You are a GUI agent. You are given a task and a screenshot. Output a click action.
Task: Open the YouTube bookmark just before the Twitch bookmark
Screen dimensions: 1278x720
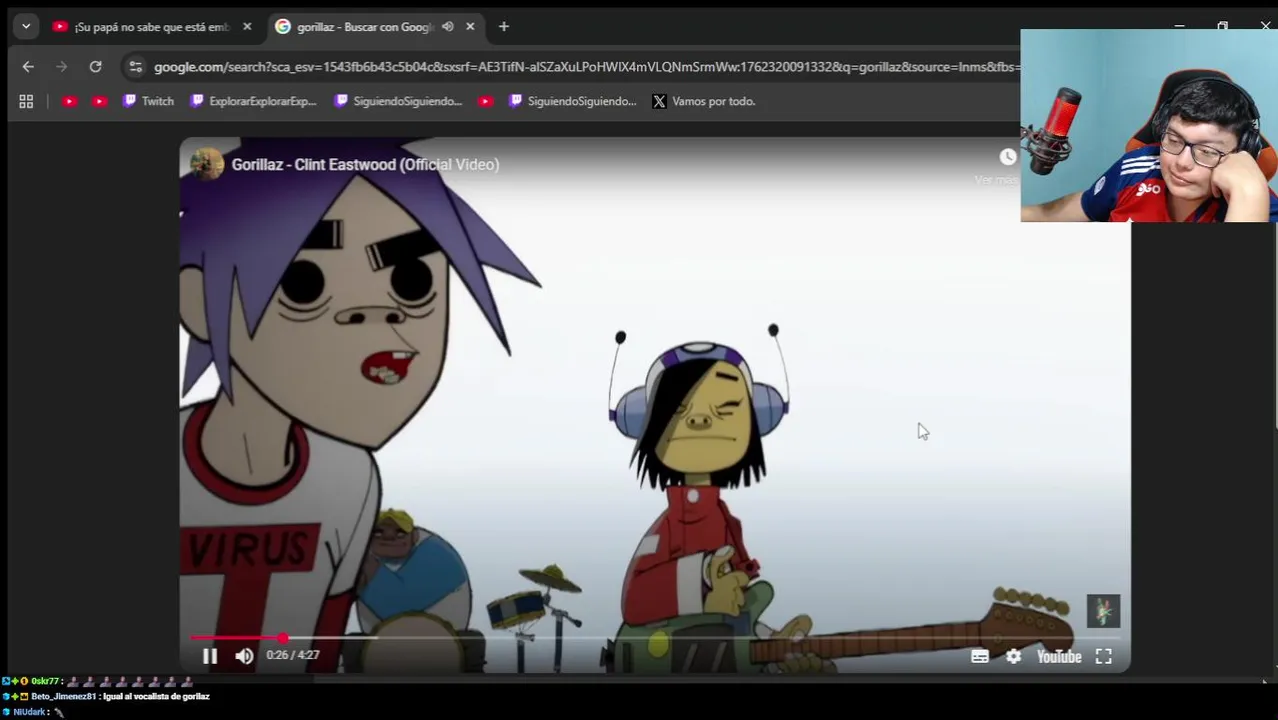tap(99, 101)
